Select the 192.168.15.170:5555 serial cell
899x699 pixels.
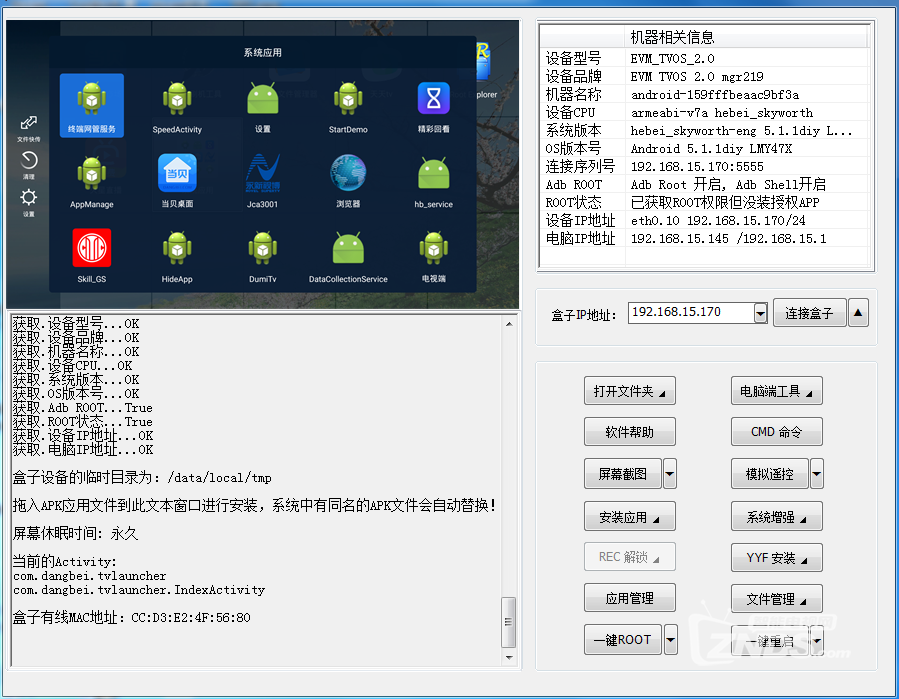click(697, 166)
